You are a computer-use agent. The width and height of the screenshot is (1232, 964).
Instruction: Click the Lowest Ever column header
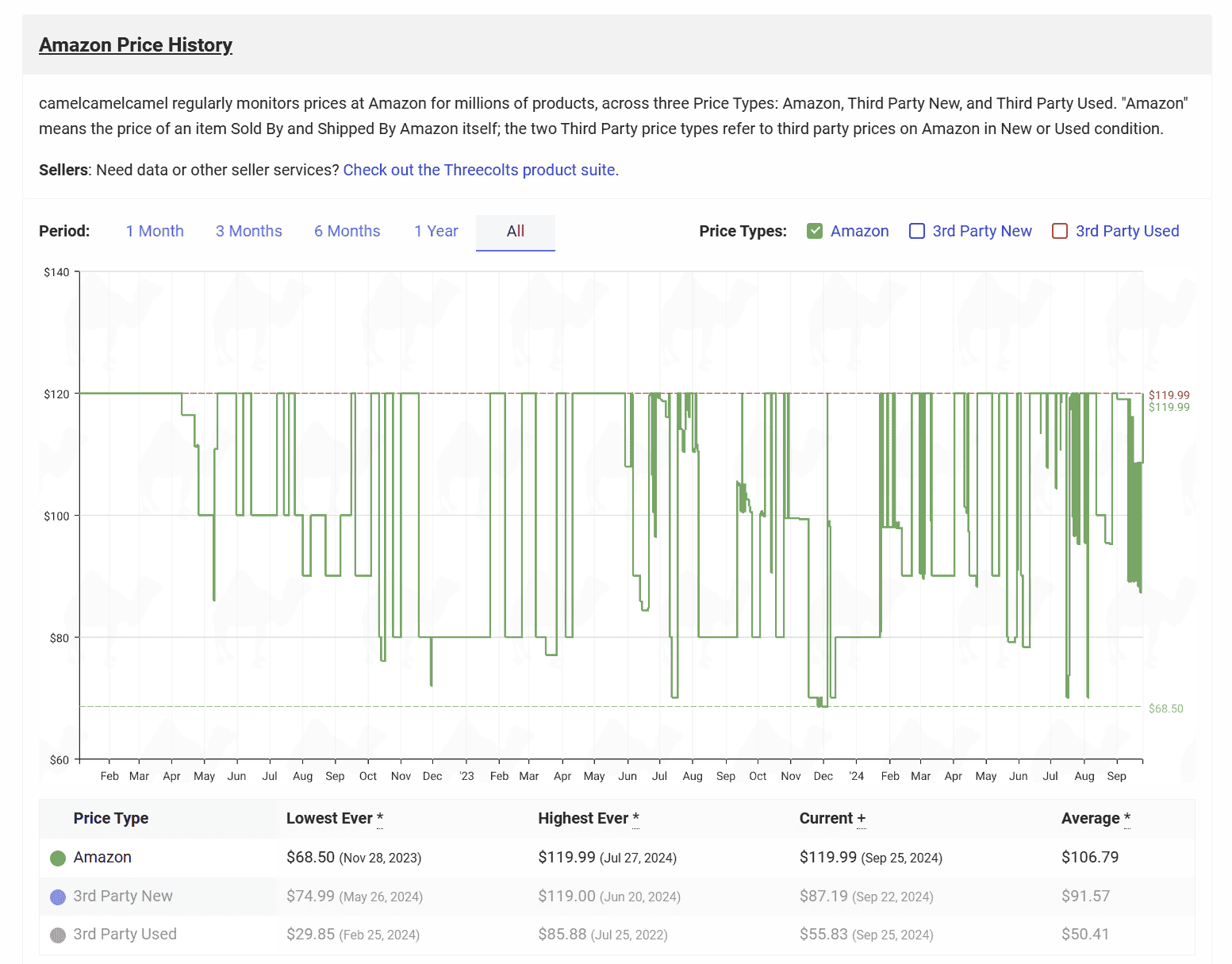click(x=329, y=818)
